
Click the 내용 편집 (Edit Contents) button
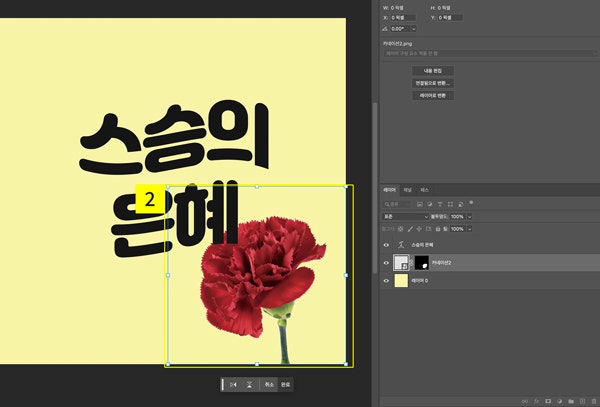433,71
